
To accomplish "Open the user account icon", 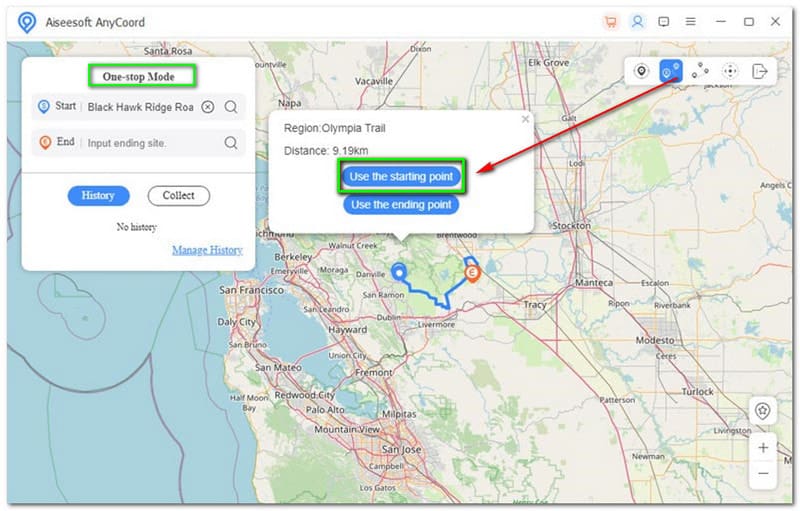I will click(x=637, y=22).
